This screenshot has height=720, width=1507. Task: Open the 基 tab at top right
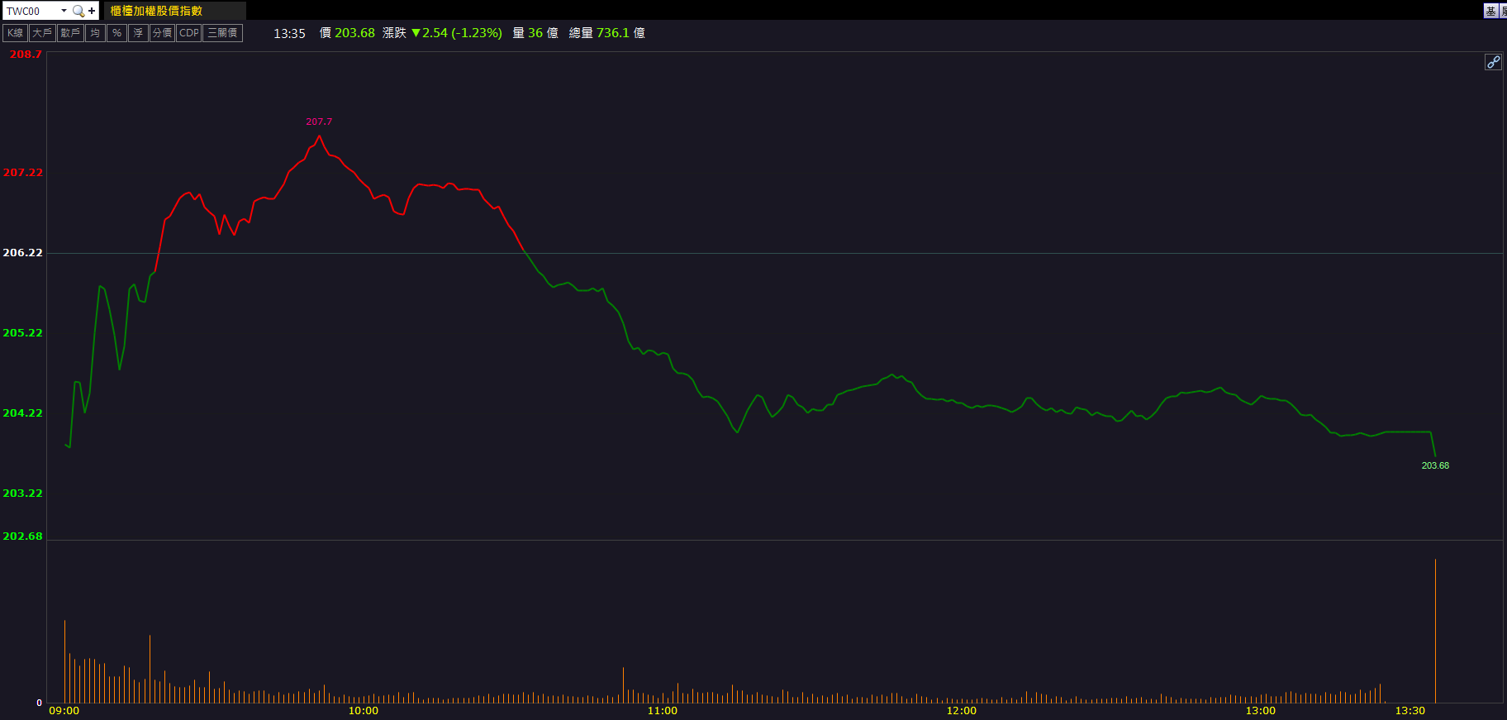point(1490,11)
